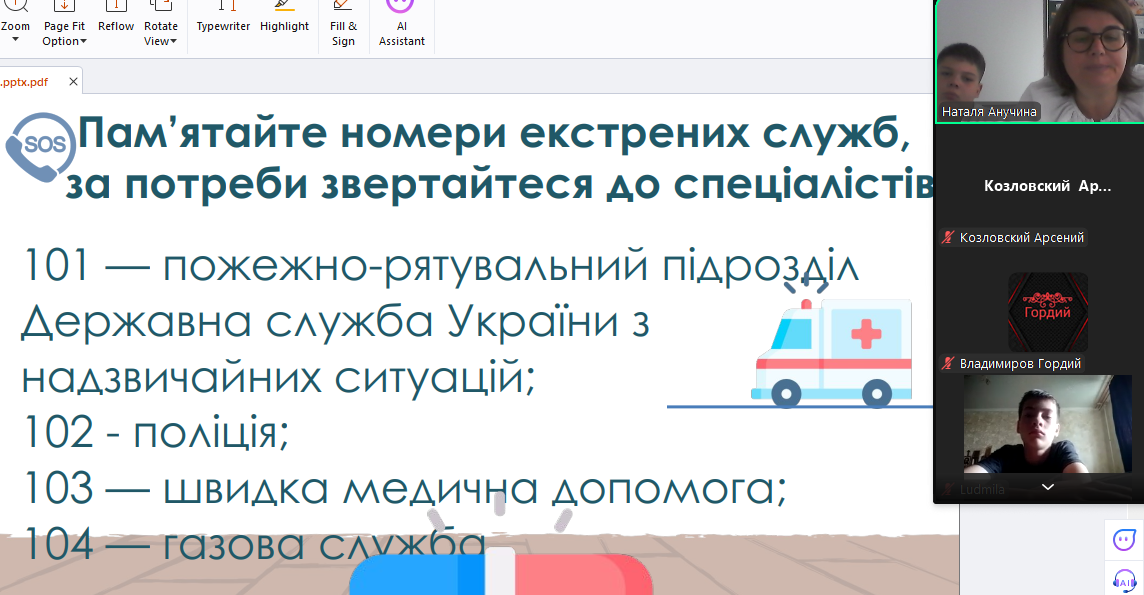
Task: Select the boy's video tile above Ludmila
Action: pos(1048,424)
